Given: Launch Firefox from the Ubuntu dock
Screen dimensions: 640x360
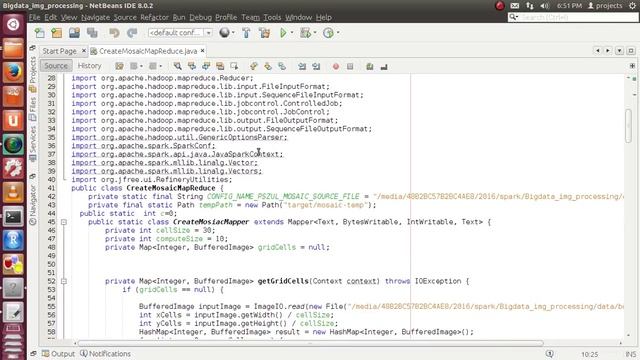Looking at the screenshot, I should [x=13, y=72].
